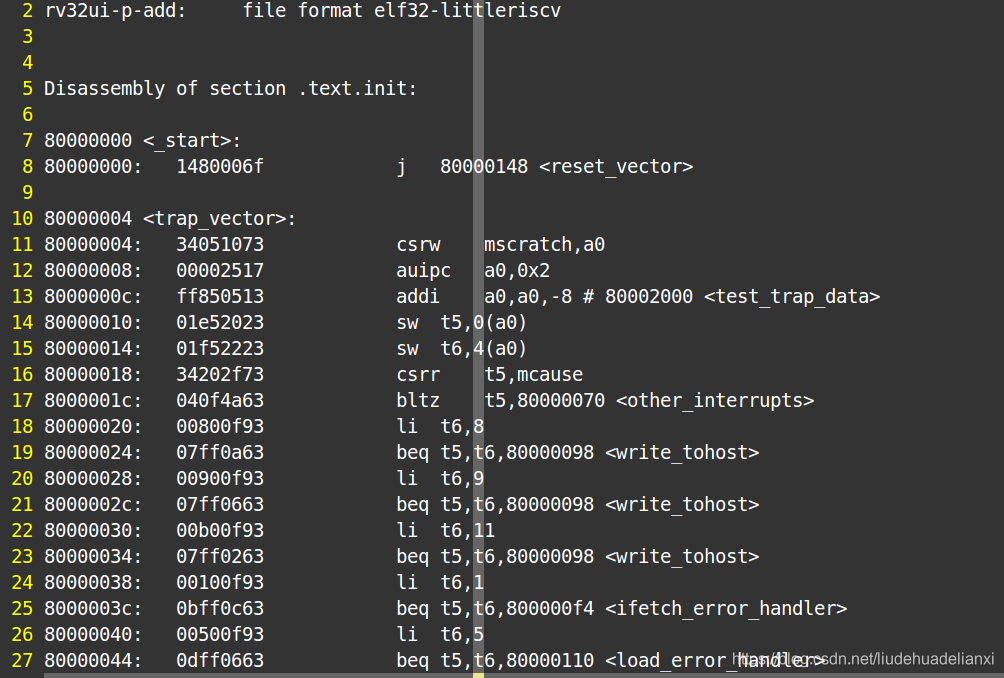
Task: Click the _start symbol on line 7
Action: [191, 140]
